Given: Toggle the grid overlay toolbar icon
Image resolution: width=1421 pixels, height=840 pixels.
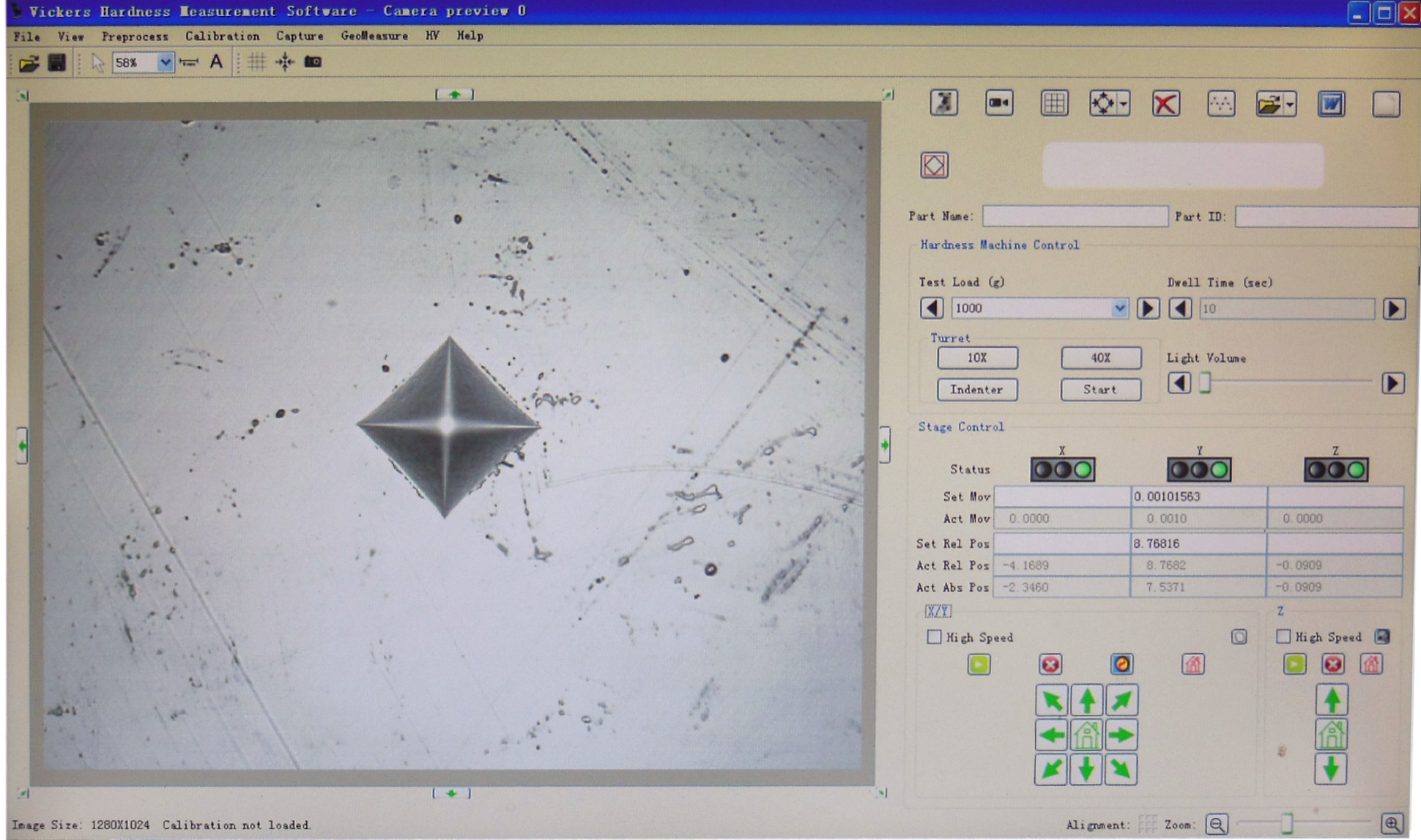Looking at the screenshot, I should [x=256, y=62].
